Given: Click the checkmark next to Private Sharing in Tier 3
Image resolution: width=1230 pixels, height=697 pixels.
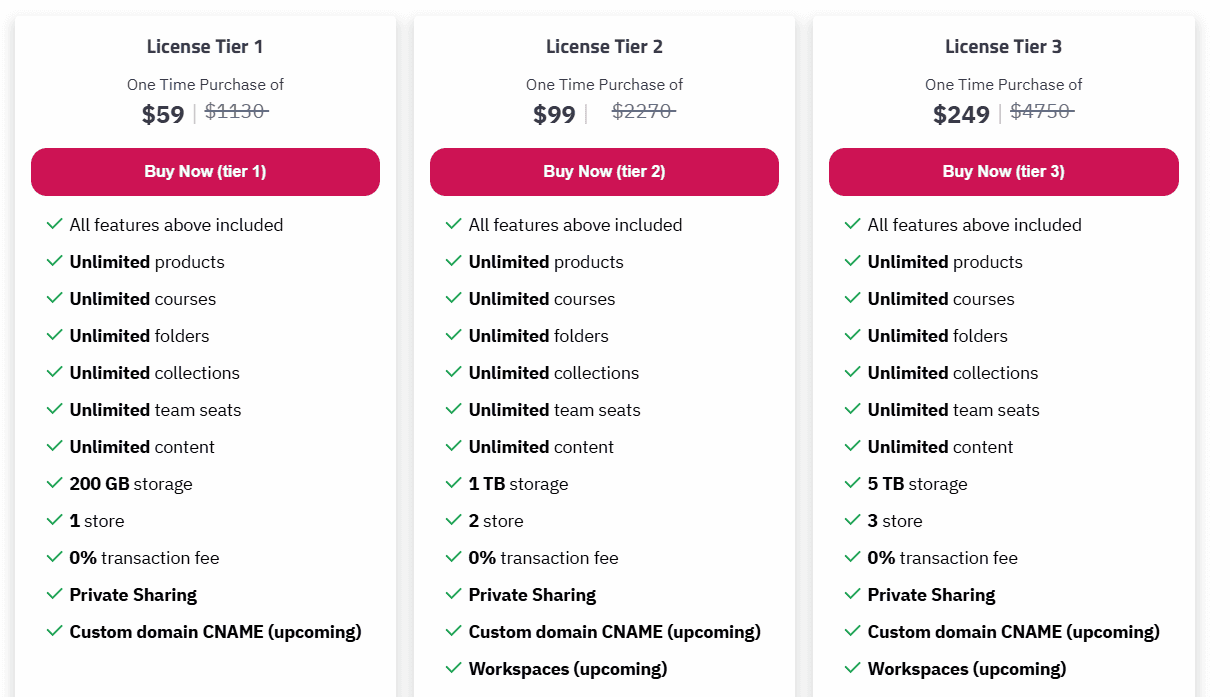Looking at the screenshot, I should [853, 594].
